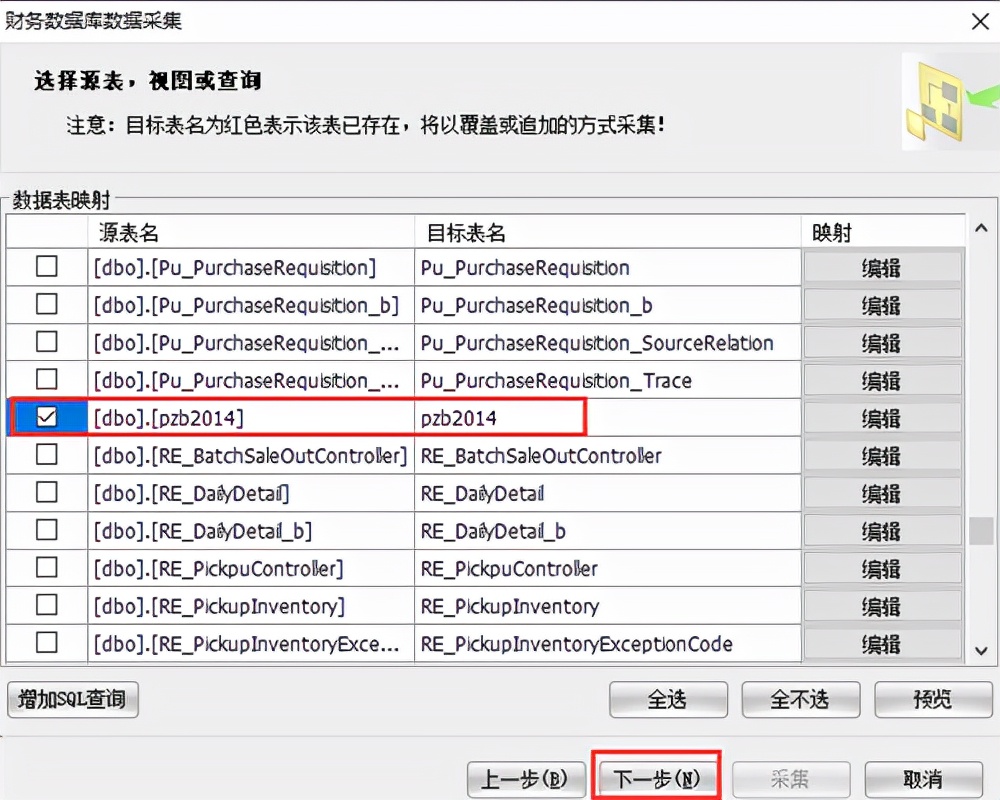Click 下一步 to go to next step

pos(657,778)
